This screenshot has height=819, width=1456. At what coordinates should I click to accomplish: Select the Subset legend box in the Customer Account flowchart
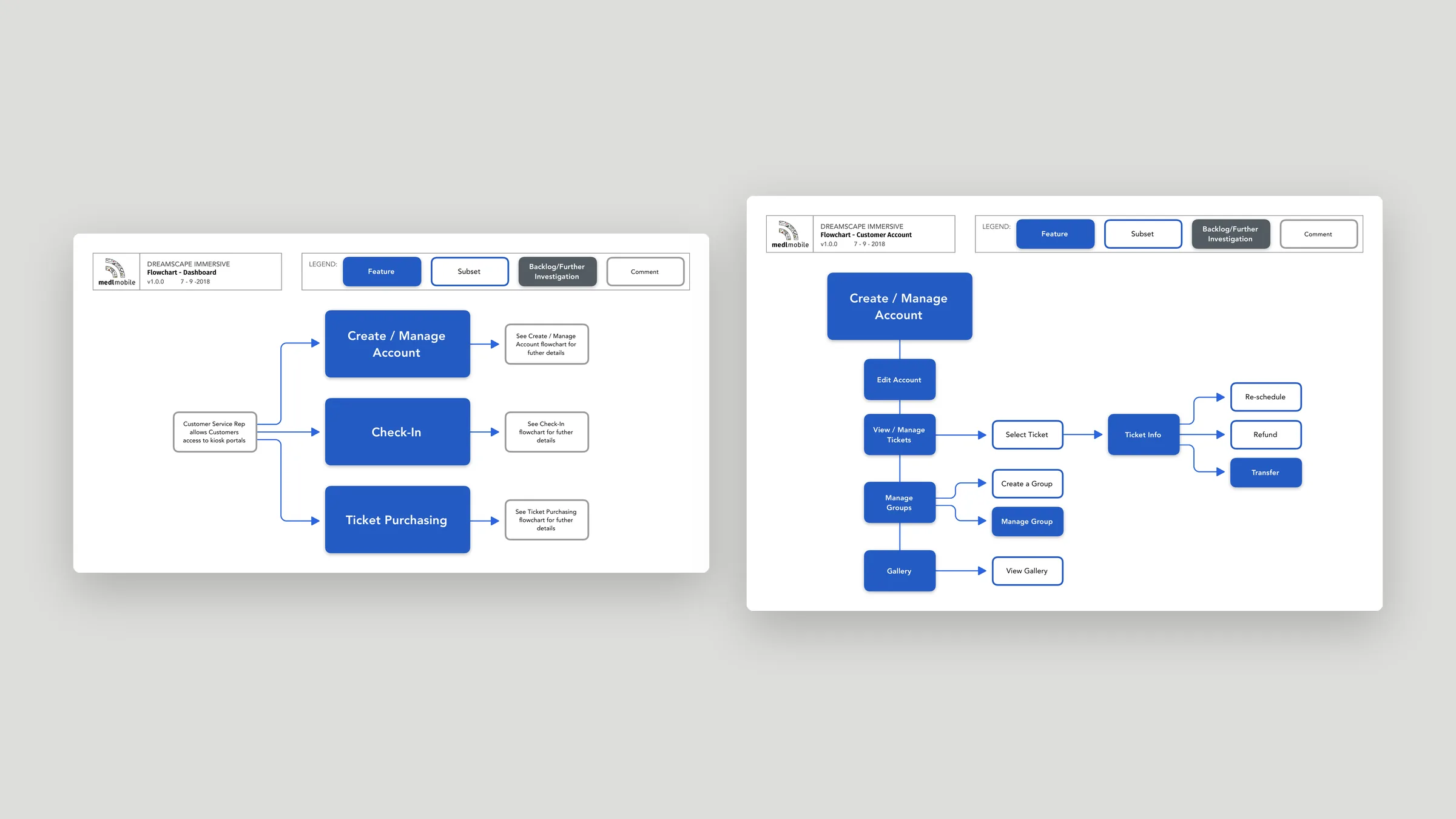1143,234
